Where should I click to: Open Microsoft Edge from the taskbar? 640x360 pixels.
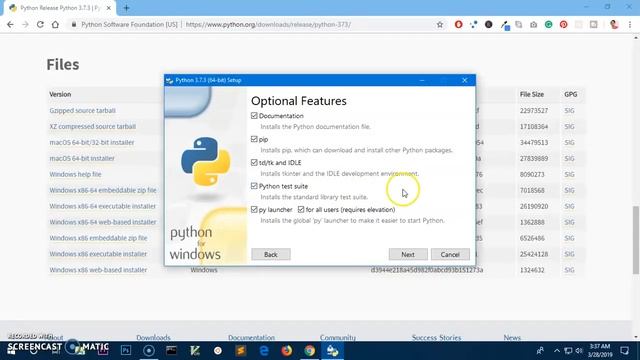pos(264,351)
